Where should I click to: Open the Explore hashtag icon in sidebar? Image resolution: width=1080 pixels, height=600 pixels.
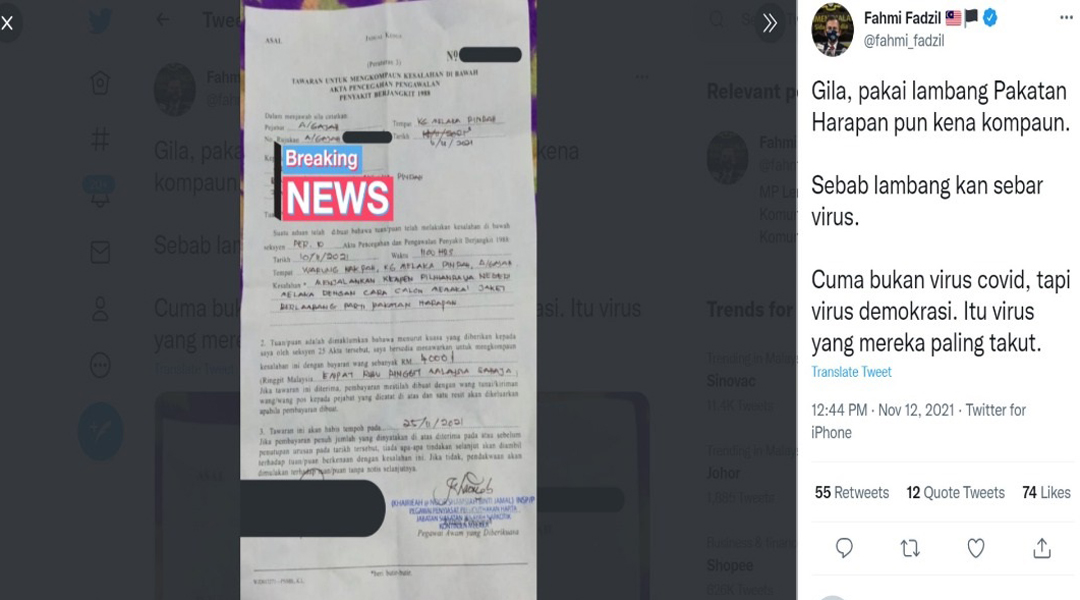point(100,140)
